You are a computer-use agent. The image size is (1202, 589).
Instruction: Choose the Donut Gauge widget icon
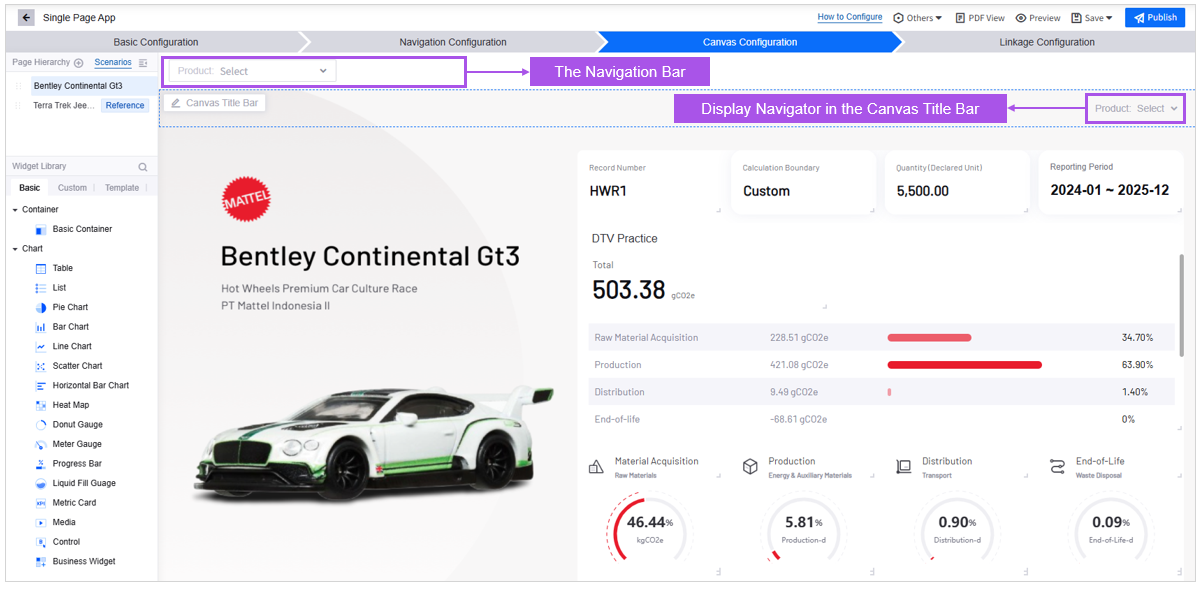point(41,425)
